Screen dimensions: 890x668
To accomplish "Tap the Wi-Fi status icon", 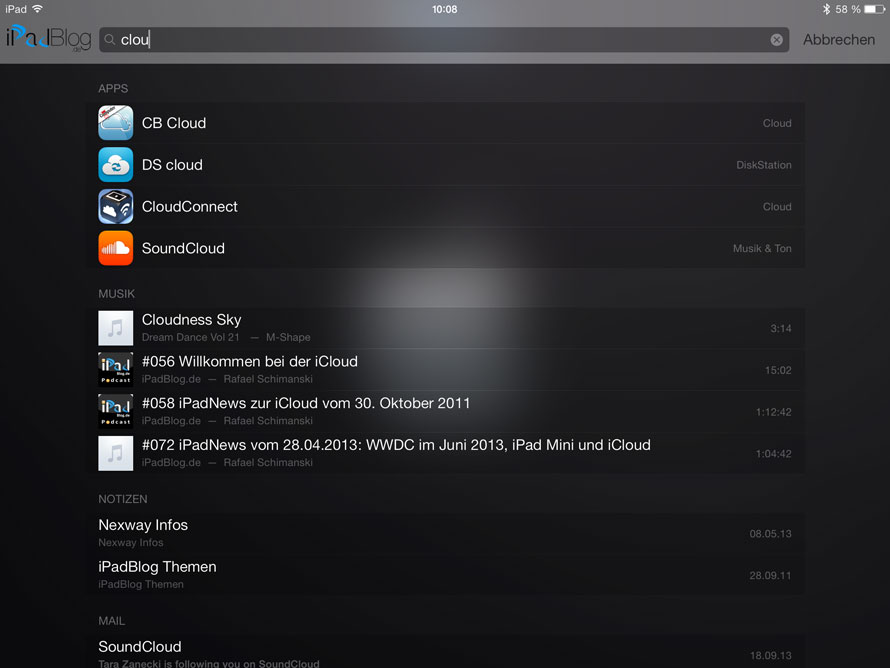I will pyautogui.click(x=37, y=9).
